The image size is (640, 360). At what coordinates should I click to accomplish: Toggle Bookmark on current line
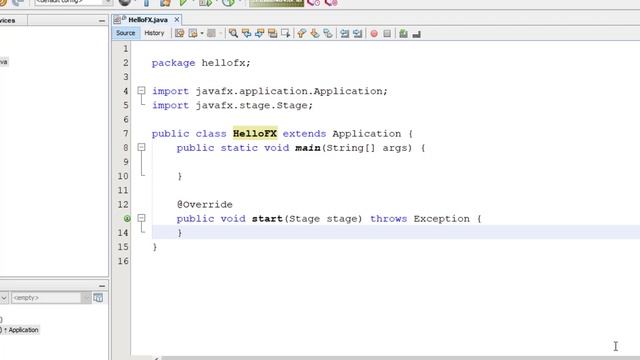coord(328,33)
